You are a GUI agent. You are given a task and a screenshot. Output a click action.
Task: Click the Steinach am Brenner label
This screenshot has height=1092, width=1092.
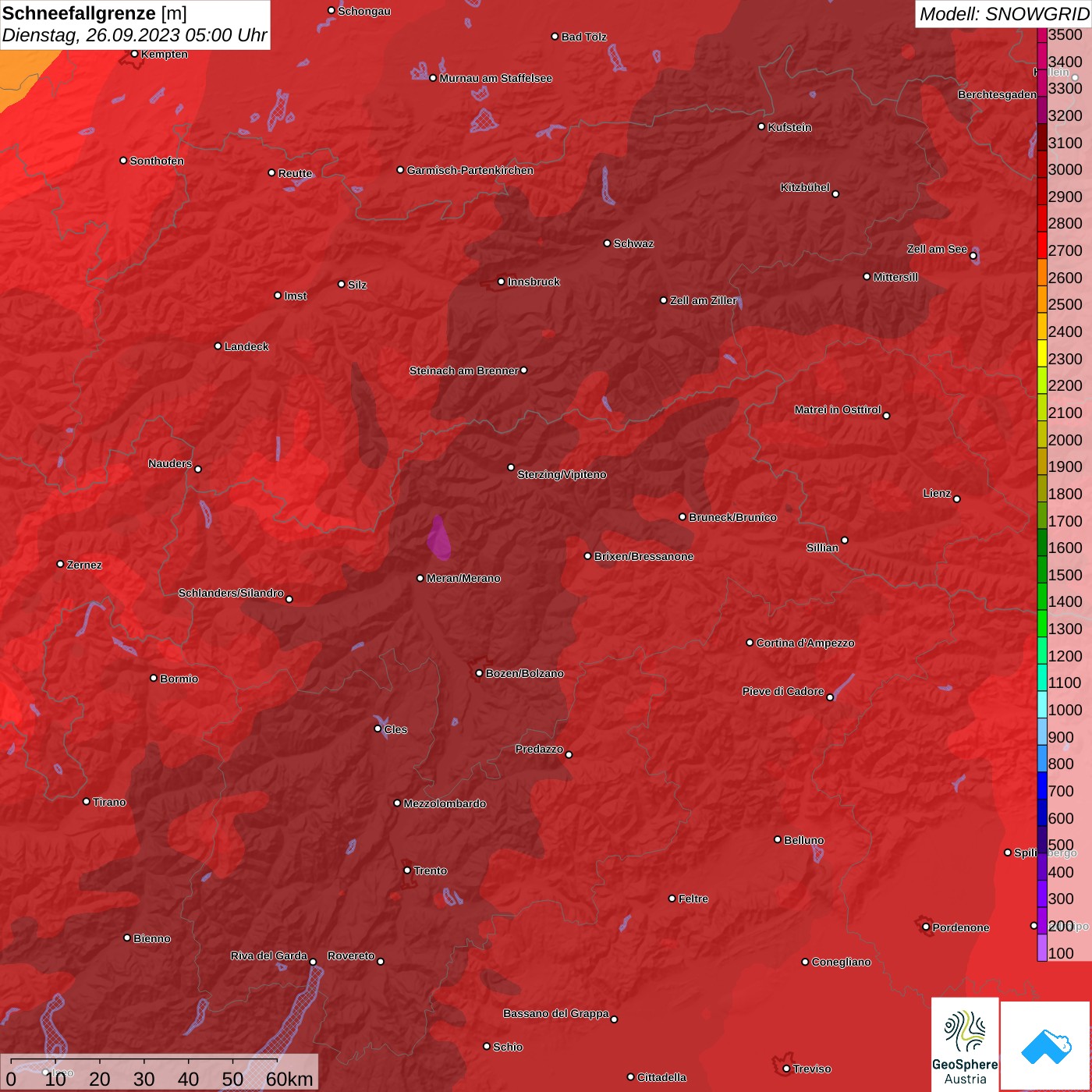(464, 370)
